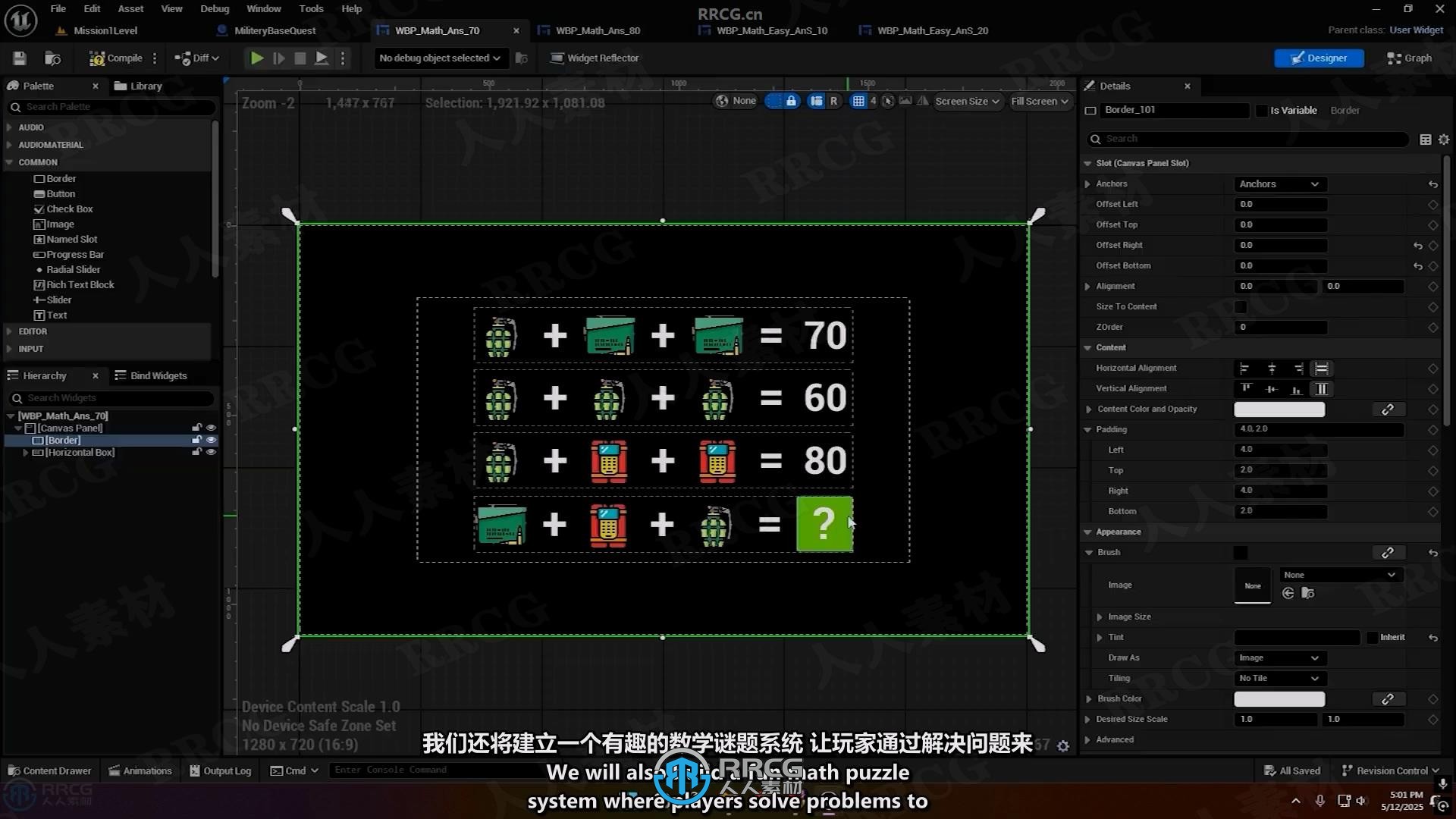Screen dimensions: 1456x819
Task: Switch to WBP_Math_Ans_80 tab
Action: coord(598,31)
